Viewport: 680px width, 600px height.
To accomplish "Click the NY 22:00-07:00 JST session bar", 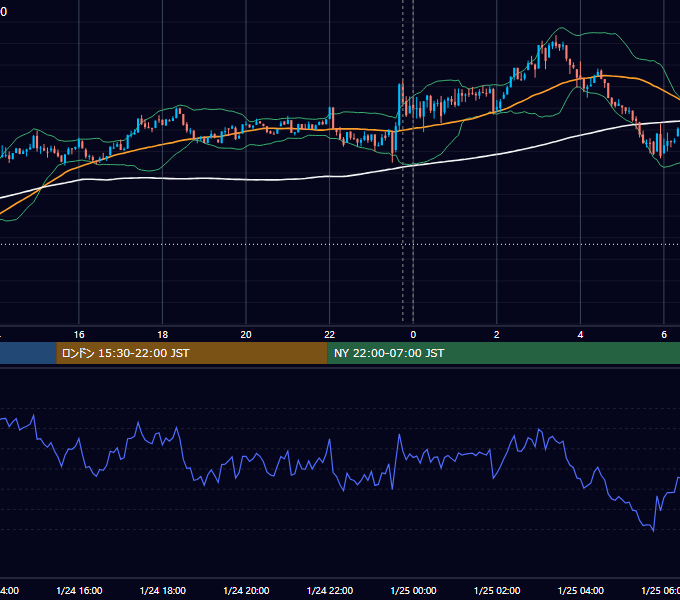I will tap(503, 353).
